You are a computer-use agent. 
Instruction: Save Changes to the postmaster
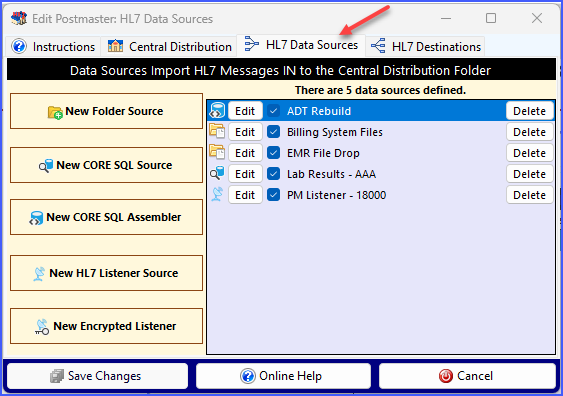tap(97, 376)
